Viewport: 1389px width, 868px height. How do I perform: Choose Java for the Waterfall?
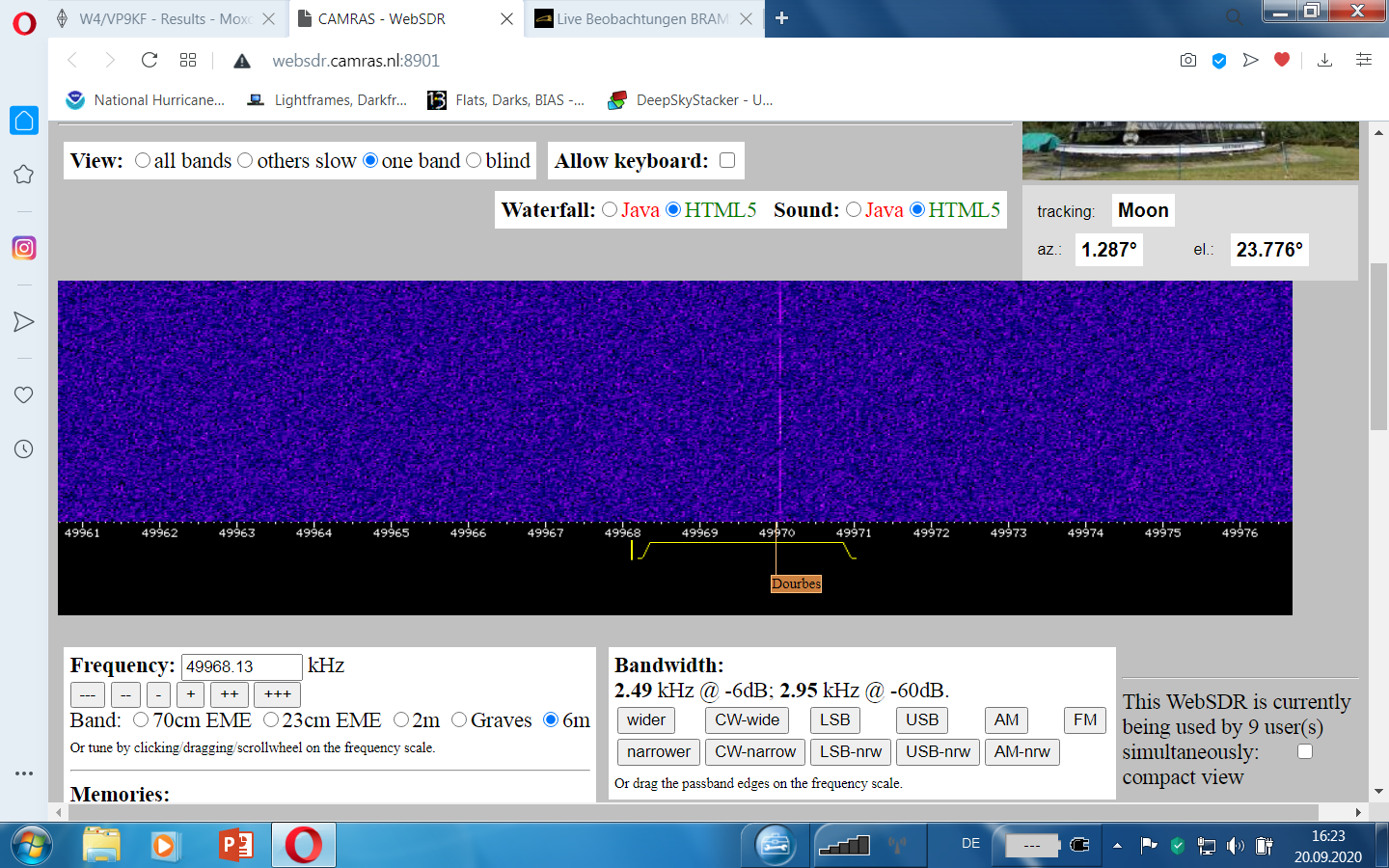[x=610, y=209]
